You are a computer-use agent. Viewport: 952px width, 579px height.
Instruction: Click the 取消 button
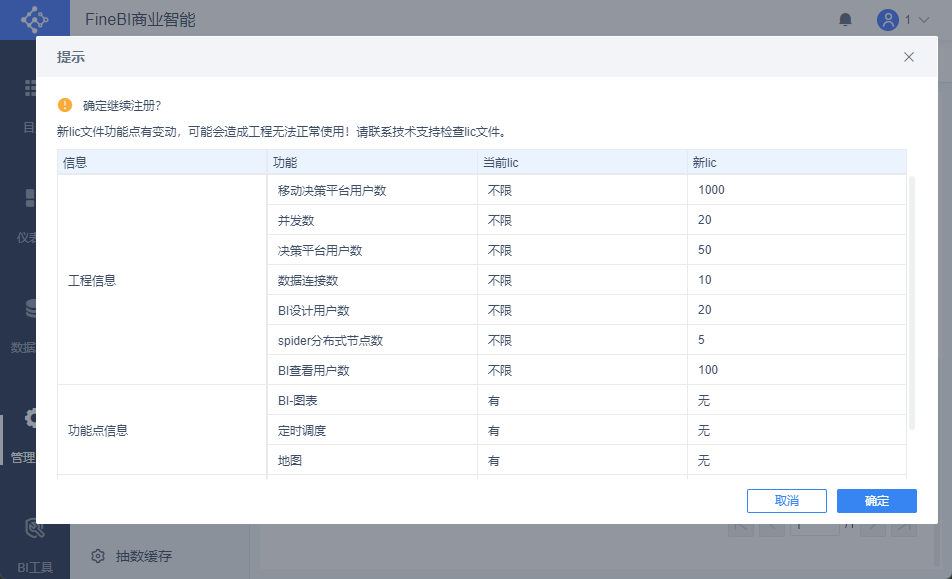click(786, 501)
